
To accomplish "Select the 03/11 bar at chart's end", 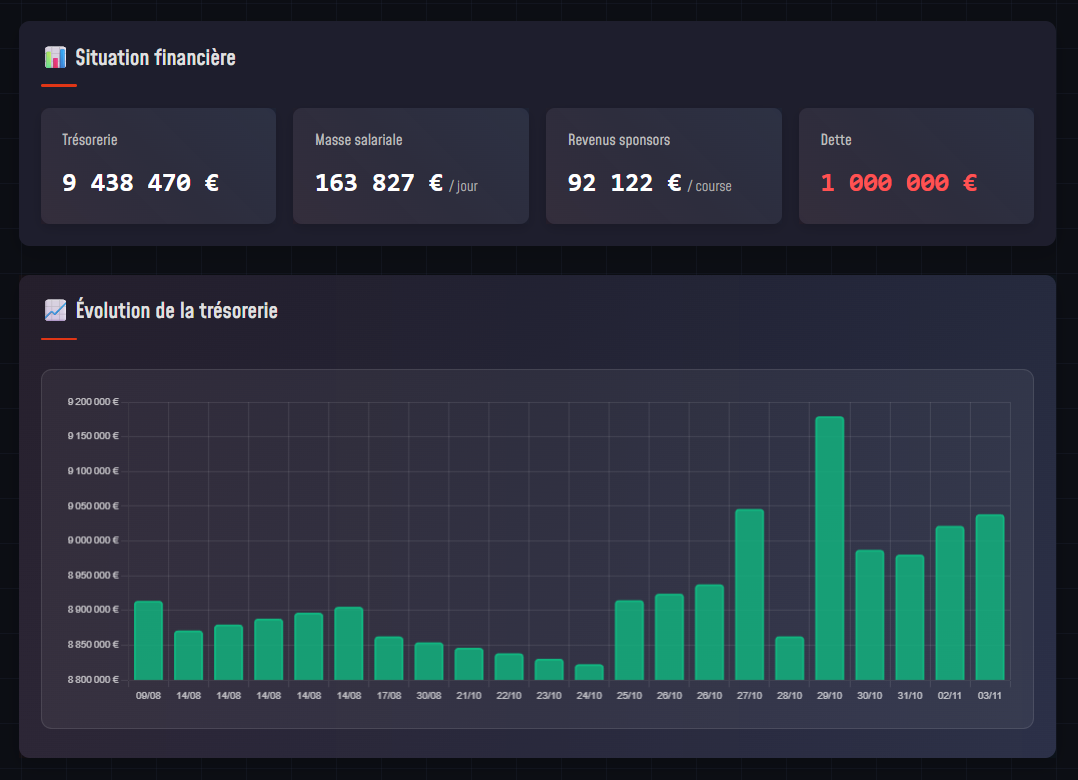I will tap(989, 597).
